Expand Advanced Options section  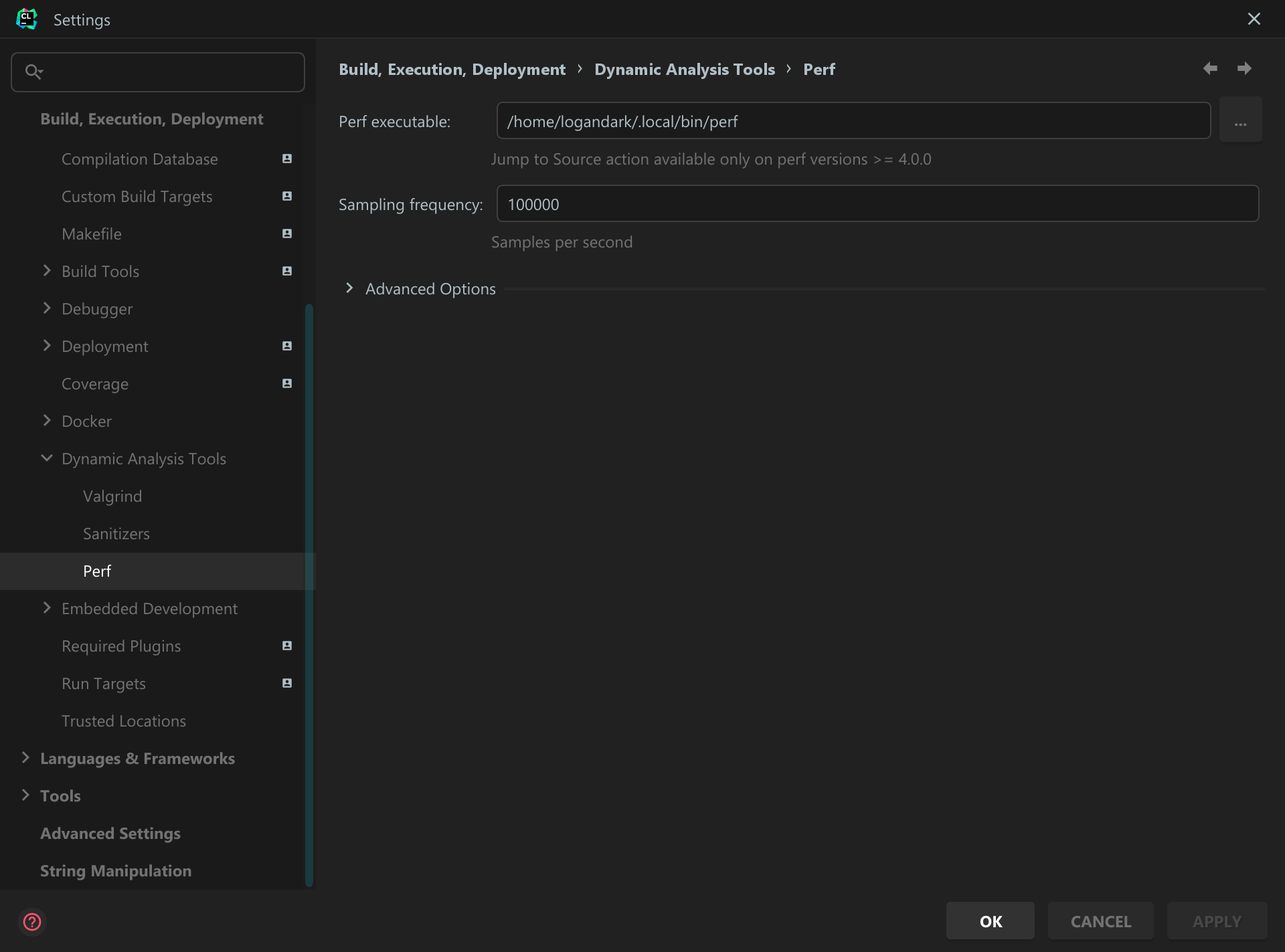(349, 288)
